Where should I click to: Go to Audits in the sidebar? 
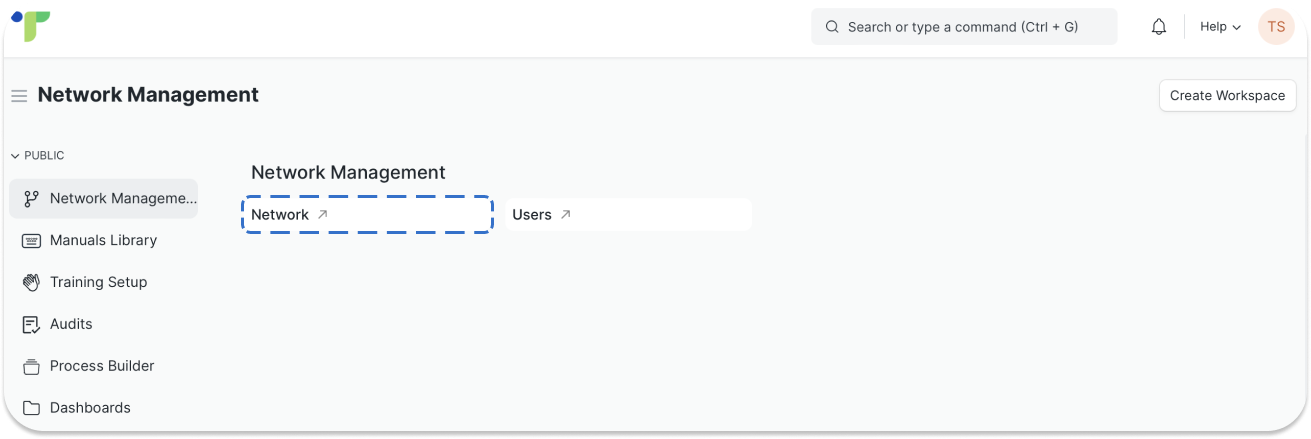click(x=71, y=324)
